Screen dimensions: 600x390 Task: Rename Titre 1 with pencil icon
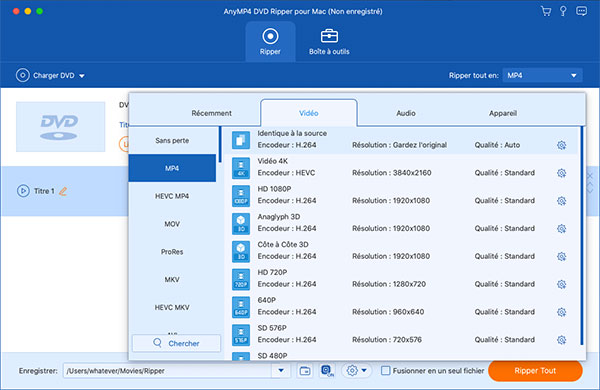coord(63,191)
